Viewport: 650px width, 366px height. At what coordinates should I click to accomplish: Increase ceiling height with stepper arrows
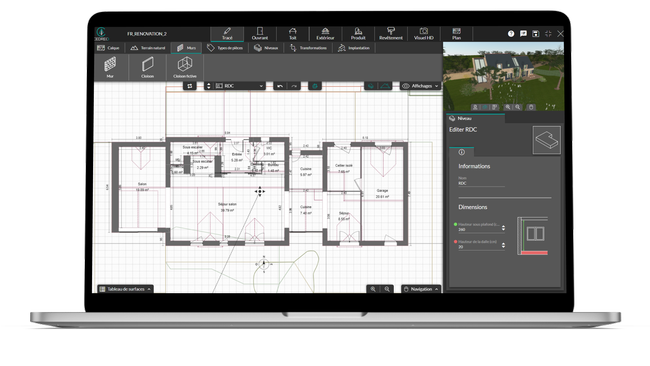click(x=503, y=226)
